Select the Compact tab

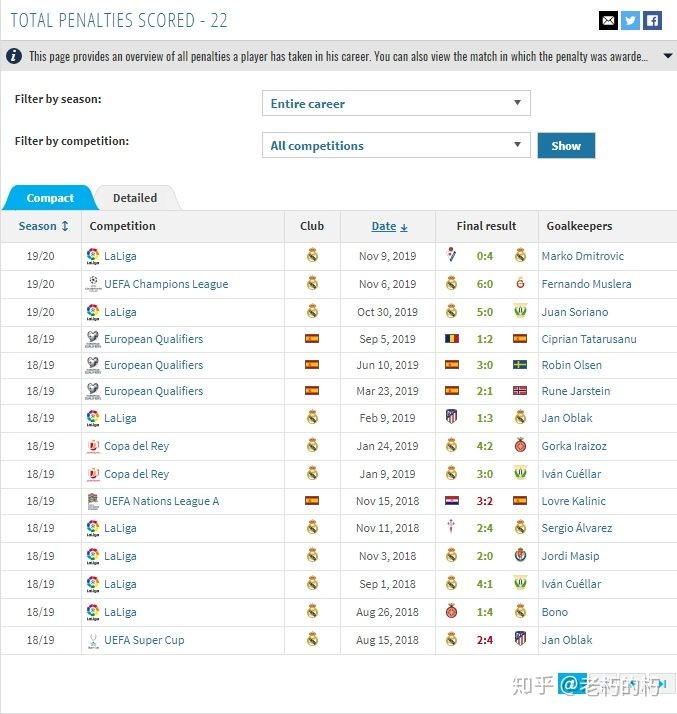(x=50, y=198)
